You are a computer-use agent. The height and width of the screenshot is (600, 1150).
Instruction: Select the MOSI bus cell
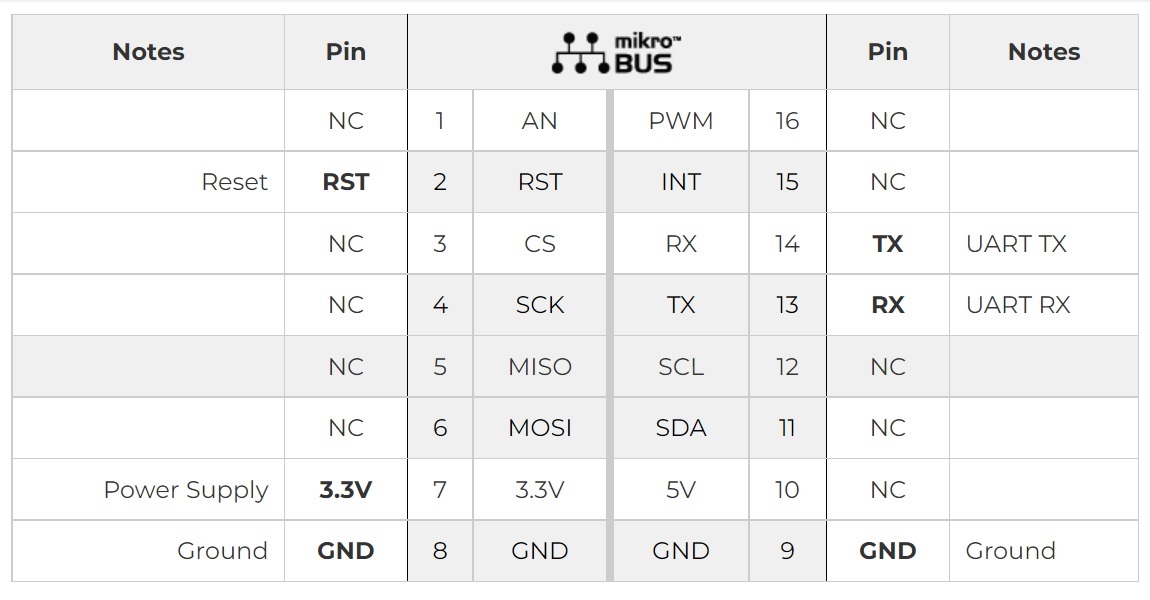[x=540, y=428]
